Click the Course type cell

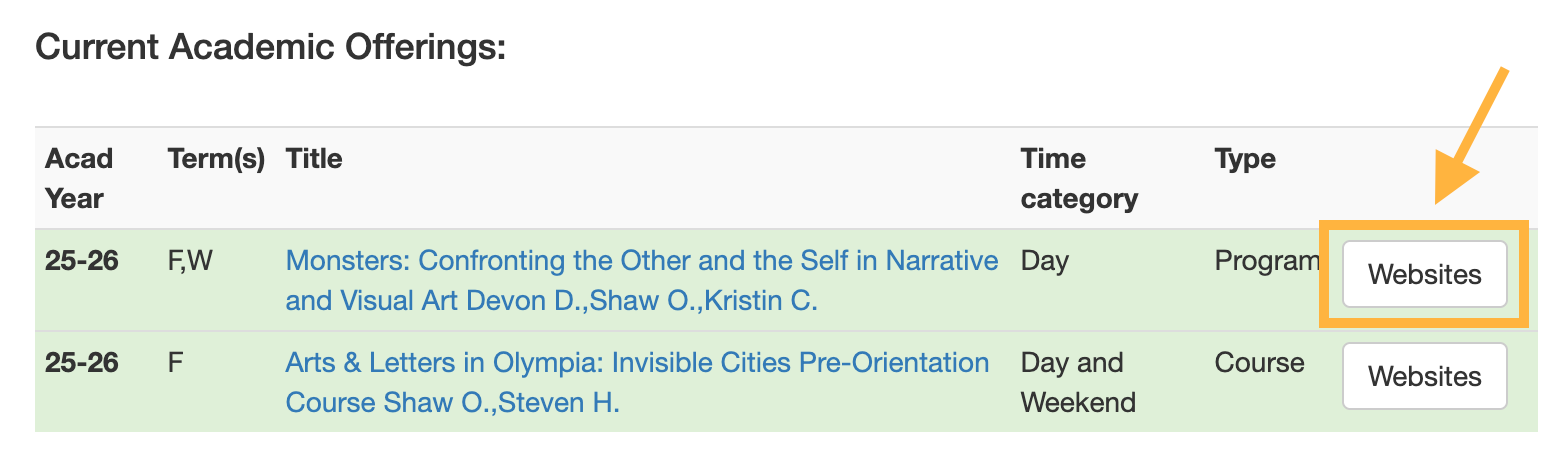click(1259, 362)
